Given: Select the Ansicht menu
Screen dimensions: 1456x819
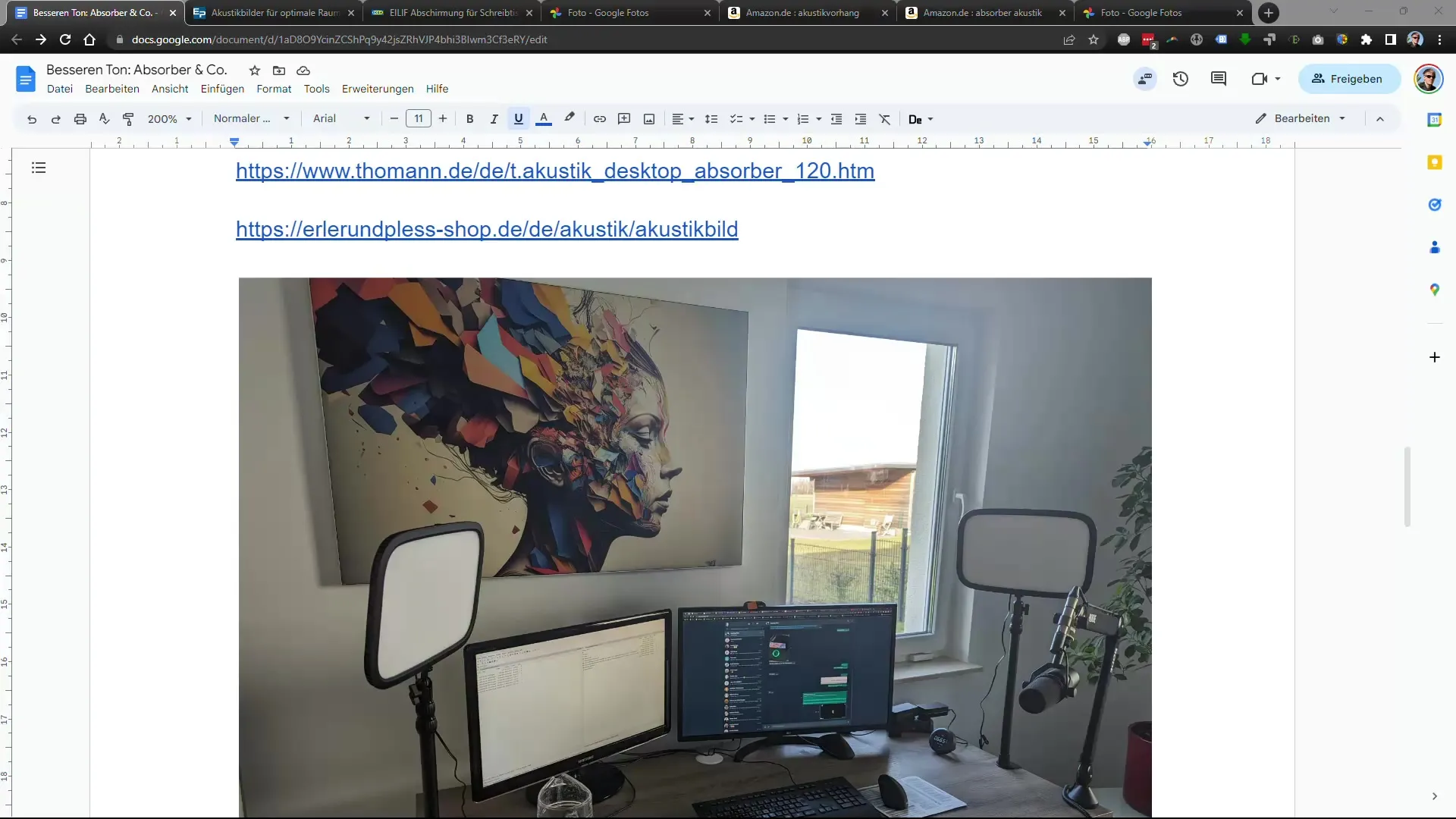Looking at the screenshot, I should coord(170,89).
